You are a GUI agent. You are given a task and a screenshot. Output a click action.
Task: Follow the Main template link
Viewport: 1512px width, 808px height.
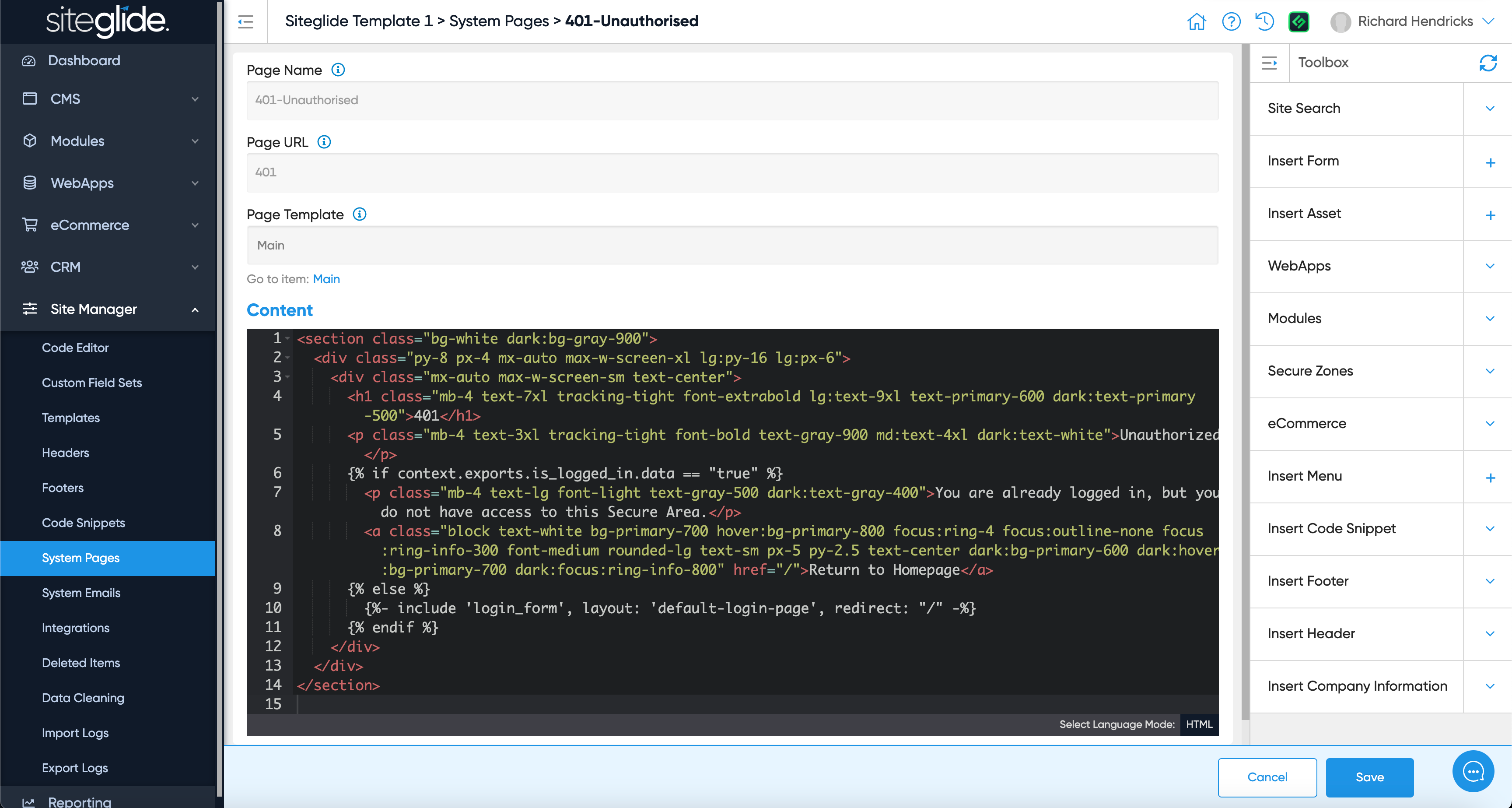(326, 279)
